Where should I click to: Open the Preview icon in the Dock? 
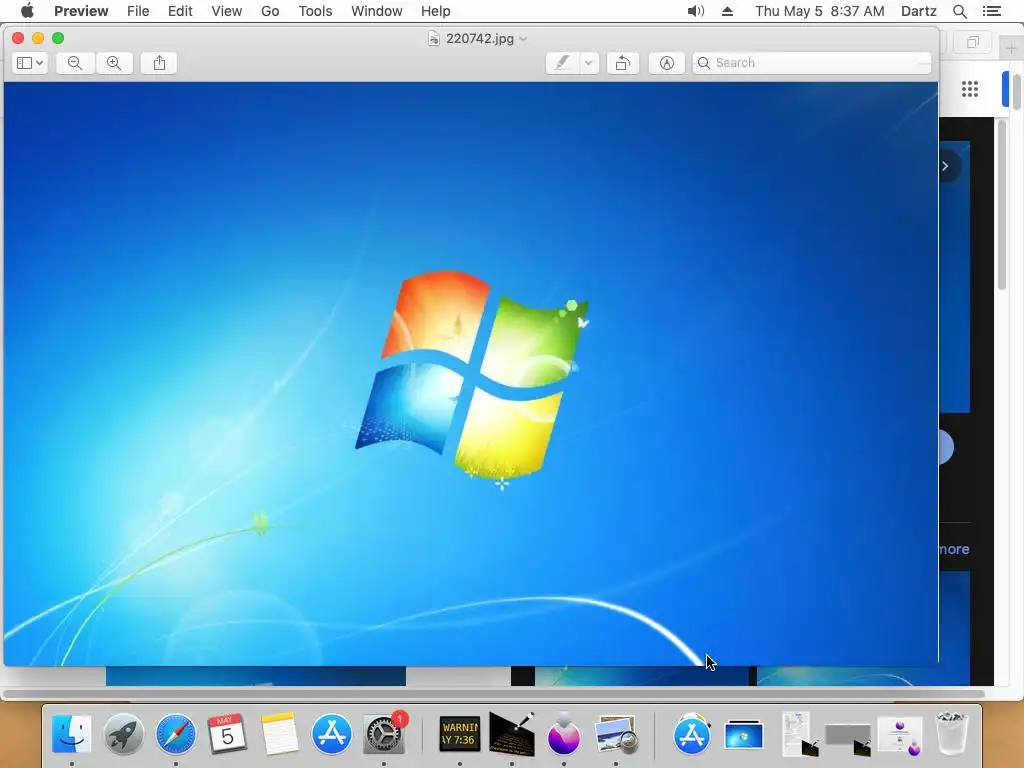(616, 734)
